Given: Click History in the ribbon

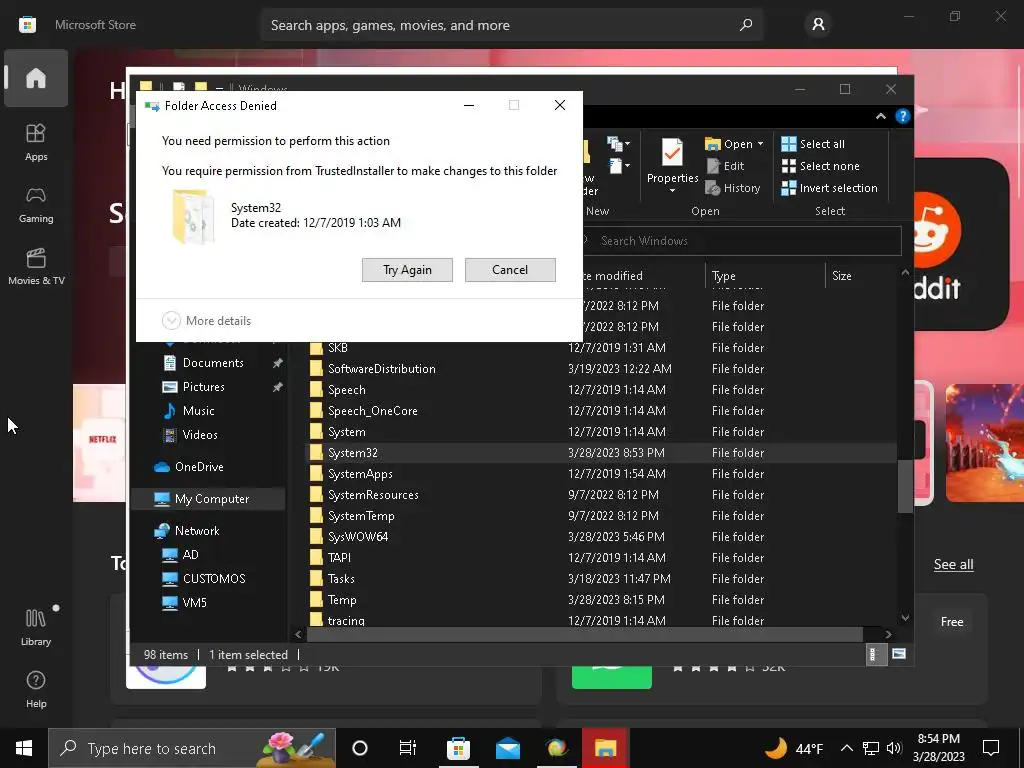Looking at the screenshot, I should click(x=733, y=188).
